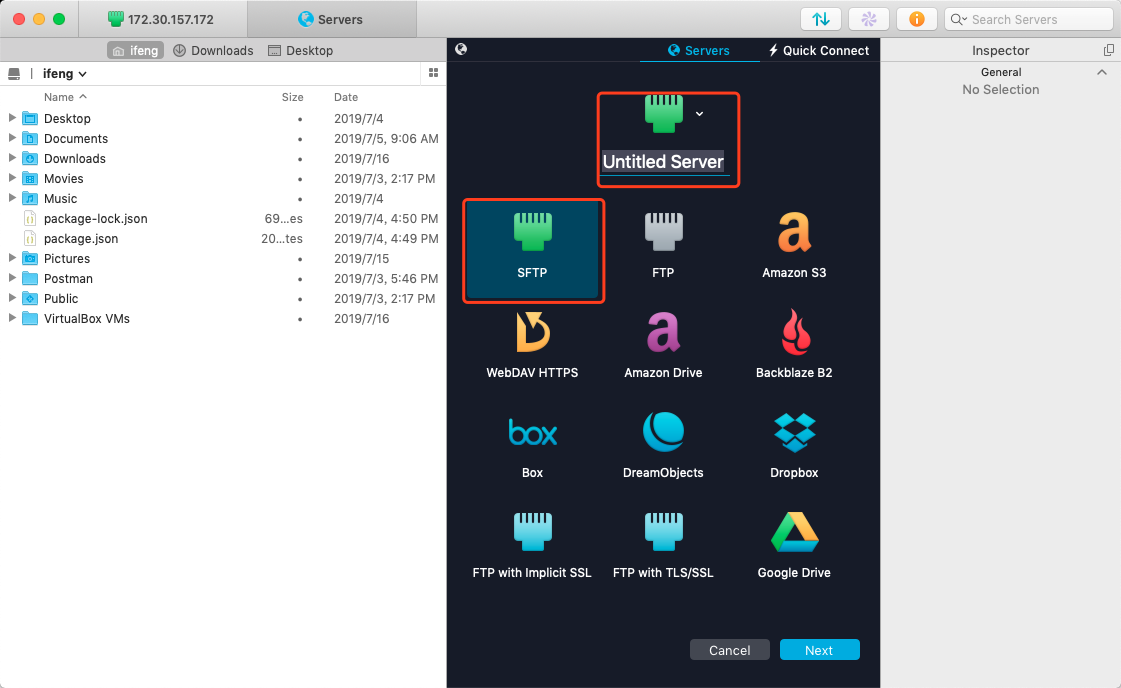Click the sync pinwheel toolbar button
The height and width of the screenshot is (688, 1121).
coord(869,19)
